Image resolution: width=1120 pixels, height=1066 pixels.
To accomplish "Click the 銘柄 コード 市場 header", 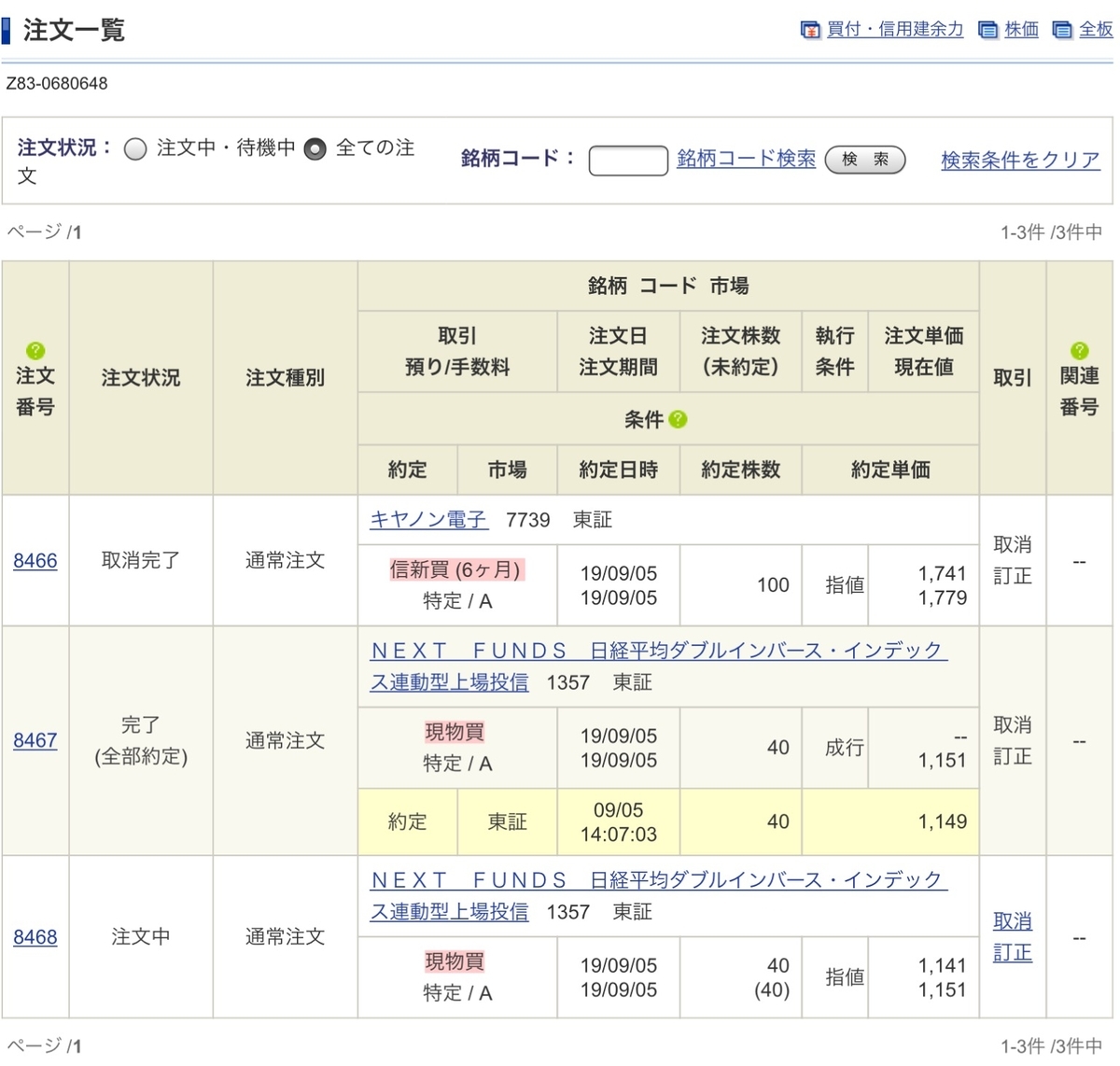I will coord(668,287).
